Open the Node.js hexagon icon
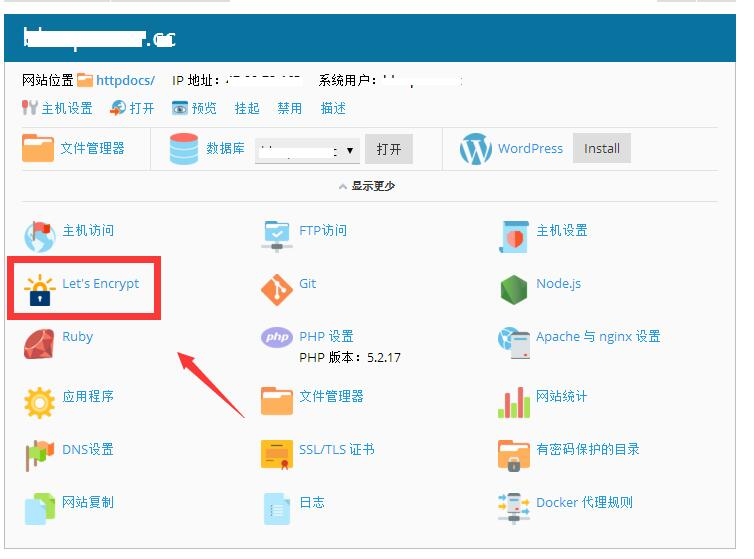This screenshot has height=559, width=754. (x=514, y=289)
